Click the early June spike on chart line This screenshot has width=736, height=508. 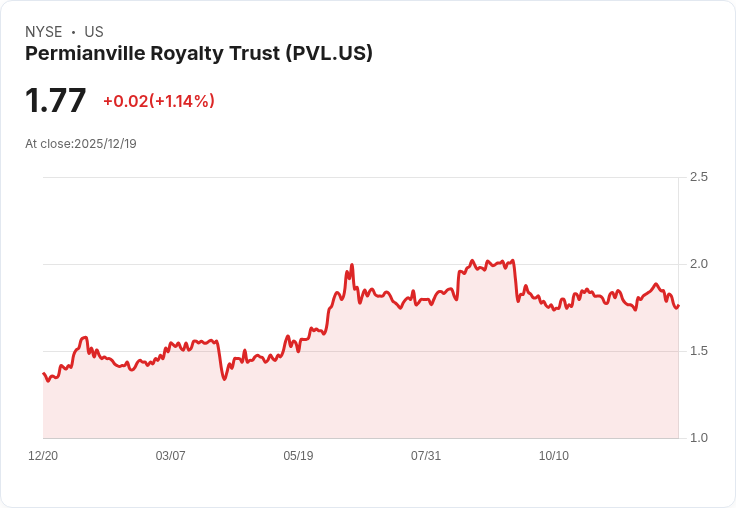pyautogui.click(x=351, y=265)
